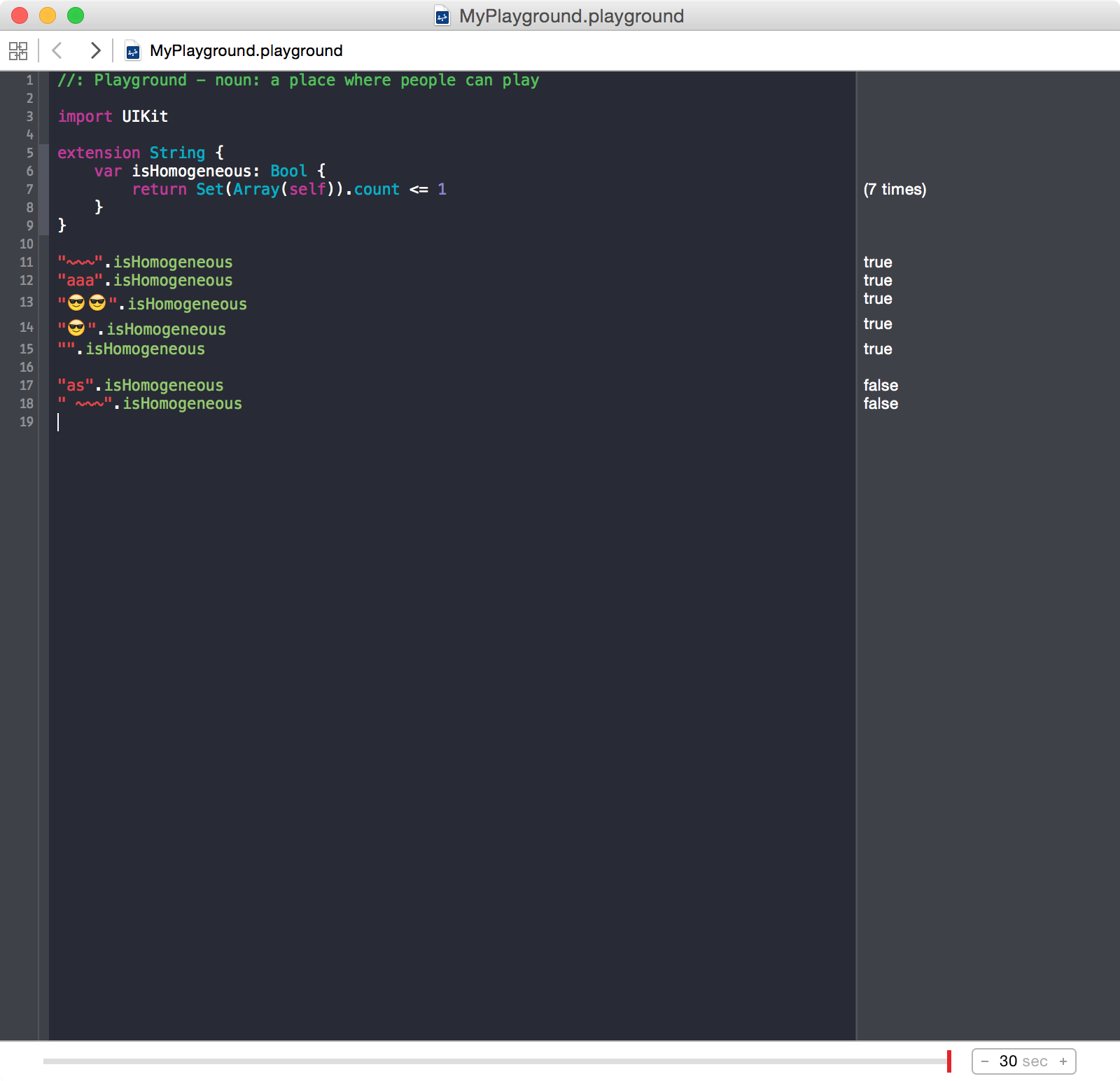
Task: Click line number 5 in the gutter
Action: [29, 153]
